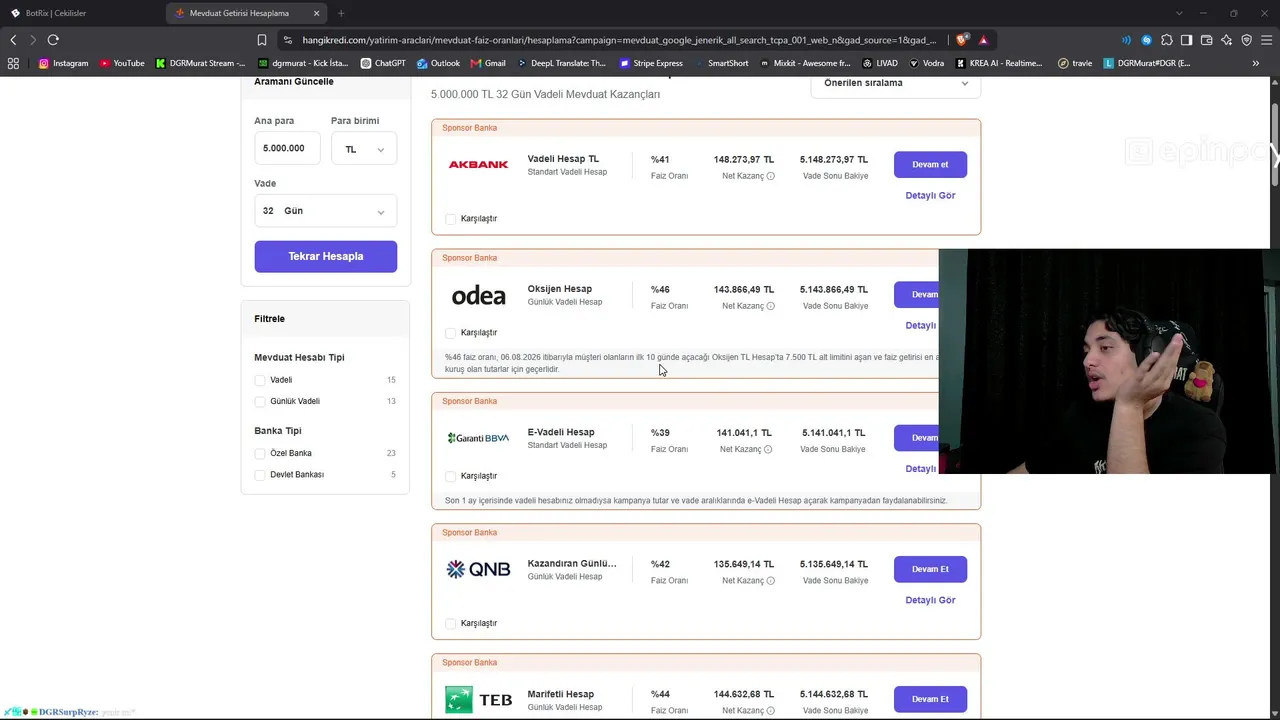Show Net Kazanç info for Odea
The image size is (1280, 720).
click(770, 306)
